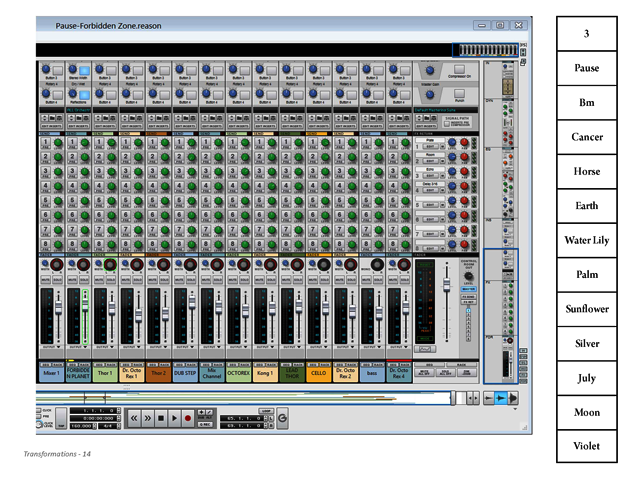Toggle the Q REC quantize button
Image resolution: width=640 pixels, height=480 pixels.
[205, 424]
